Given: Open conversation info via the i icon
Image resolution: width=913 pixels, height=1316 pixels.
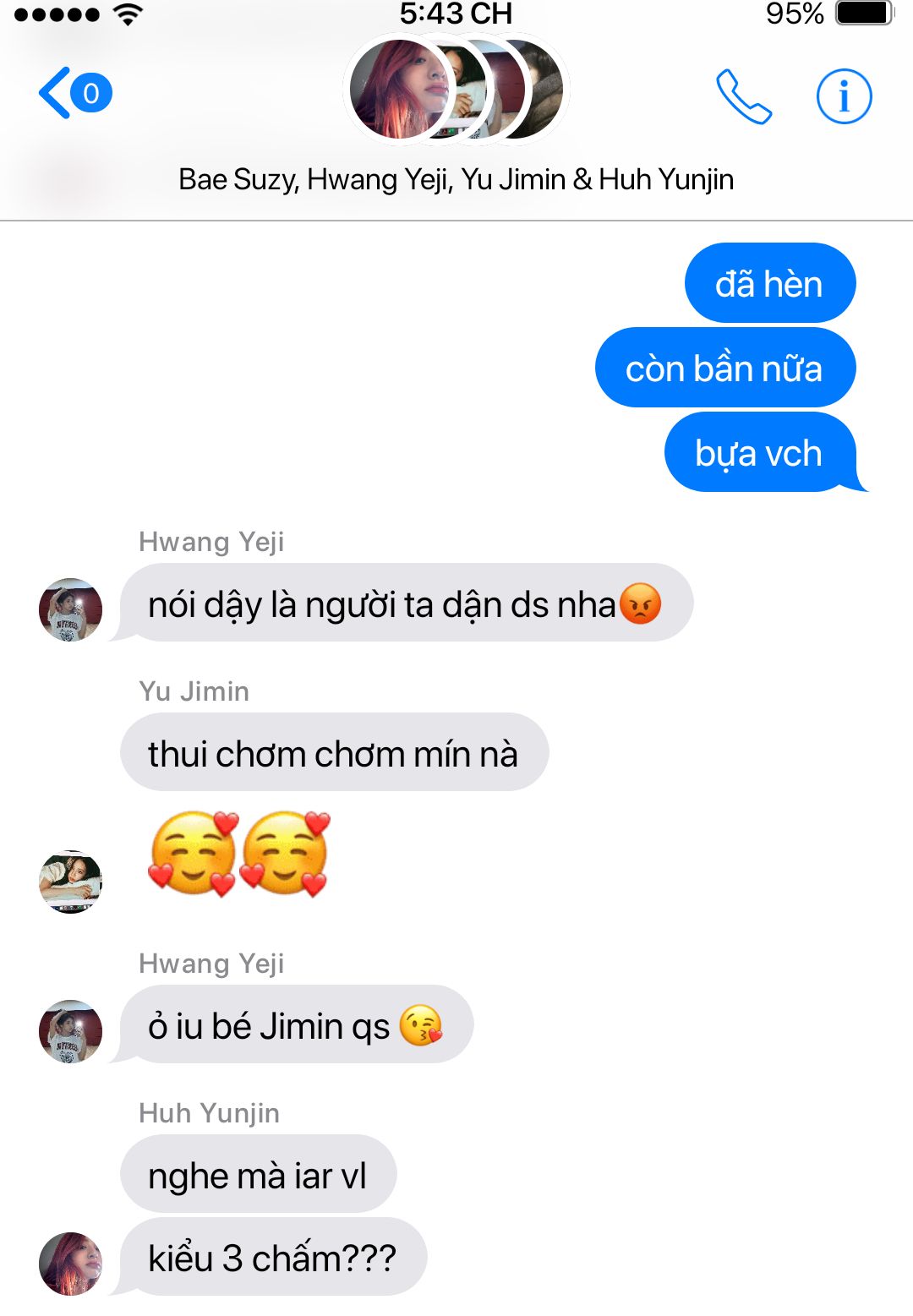Looking at the screenshot, I should point(844,96).
